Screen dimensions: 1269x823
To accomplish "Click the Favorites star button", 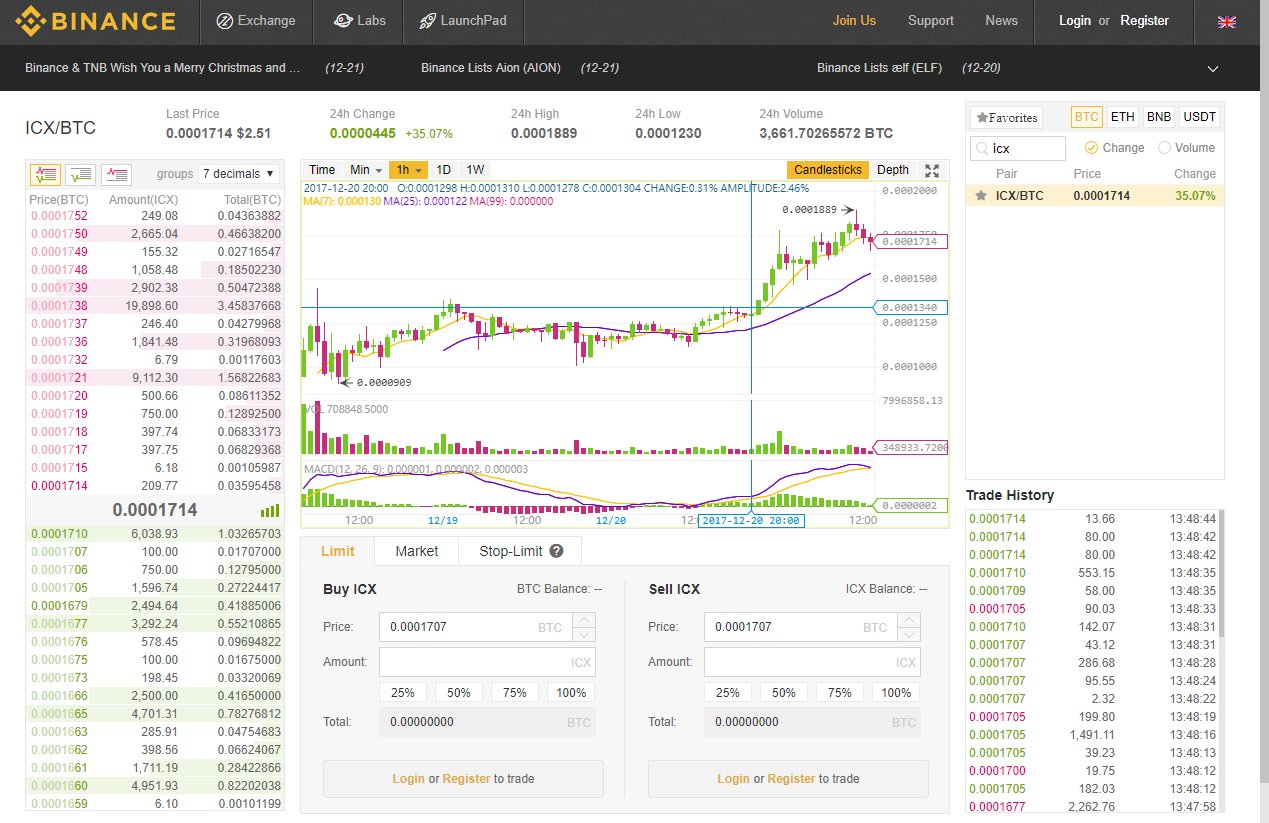I will pyautogui.click(x=1006, y=117).
